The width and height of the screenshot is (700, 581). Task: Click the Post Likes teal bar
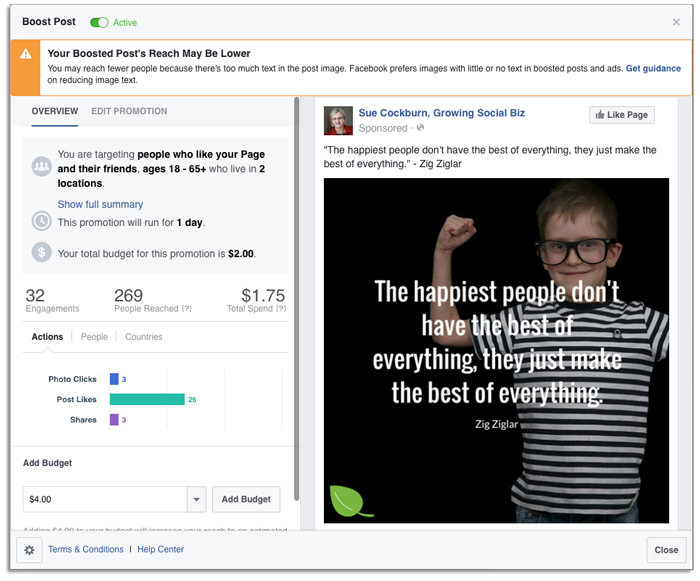pyautogui.click(x=147, y=399)
